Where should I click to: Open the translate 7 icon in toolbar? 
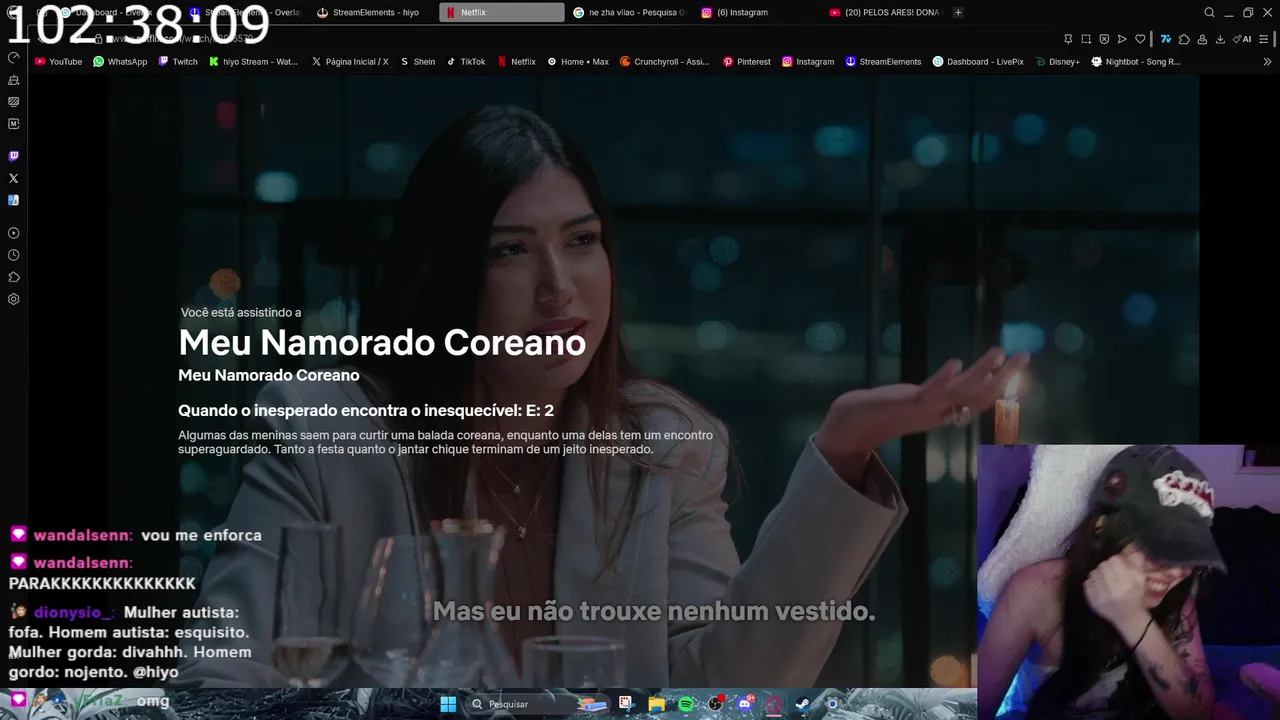pos(1165,39)
